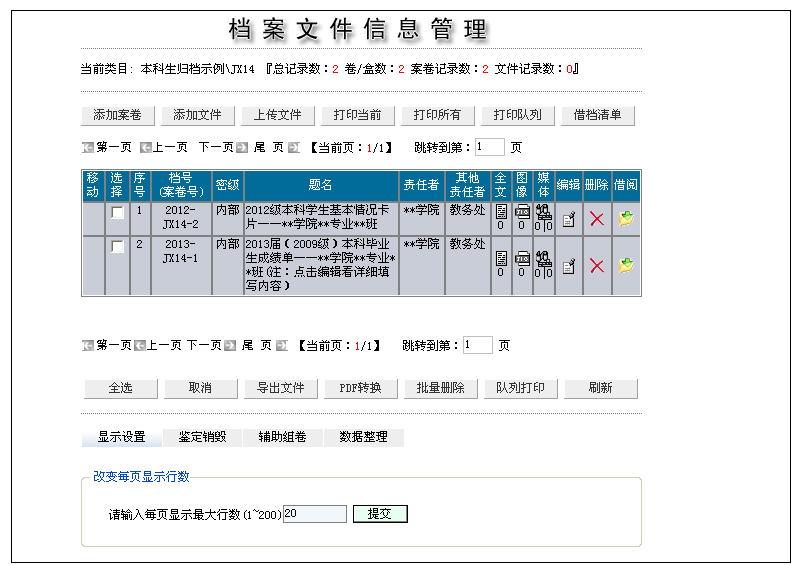800x565 pixels.
Task: Select the 数据整理 tab
Action: [x=363, y=437]
